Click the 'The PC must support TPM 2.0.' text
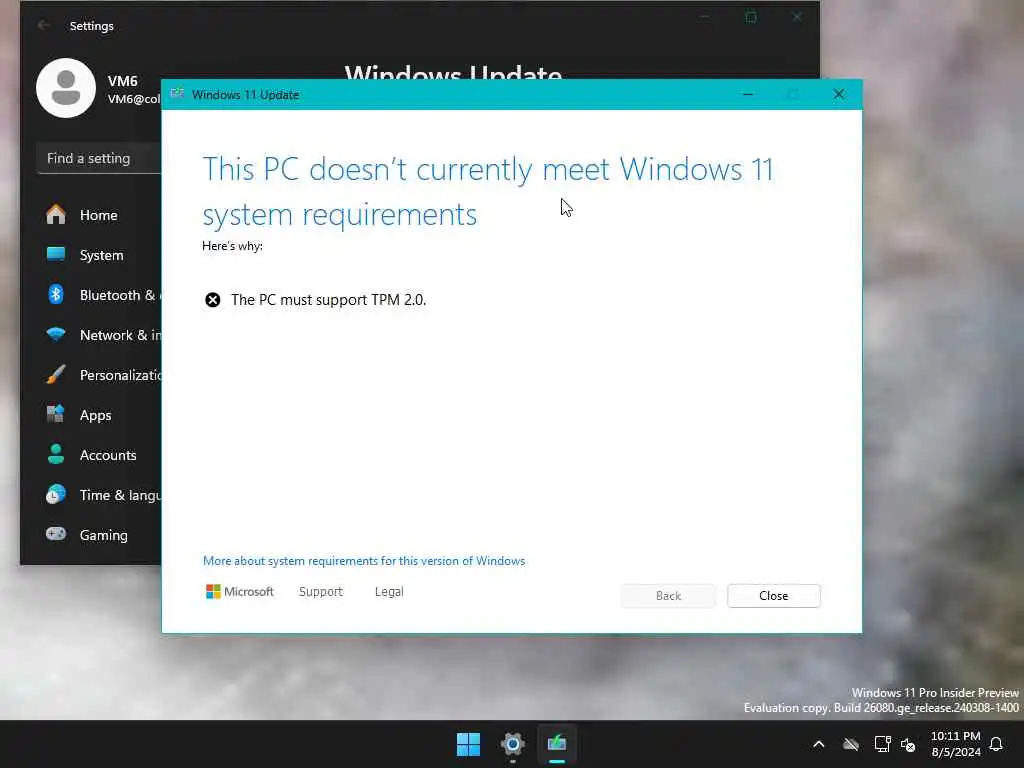 tap(328, 300)
